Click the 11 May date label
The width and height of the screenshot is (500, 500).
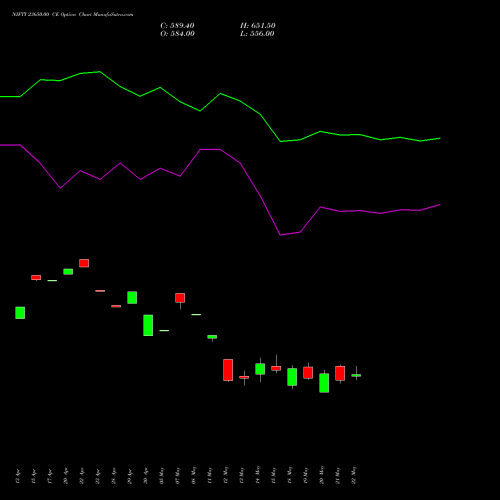pos(210,475)
